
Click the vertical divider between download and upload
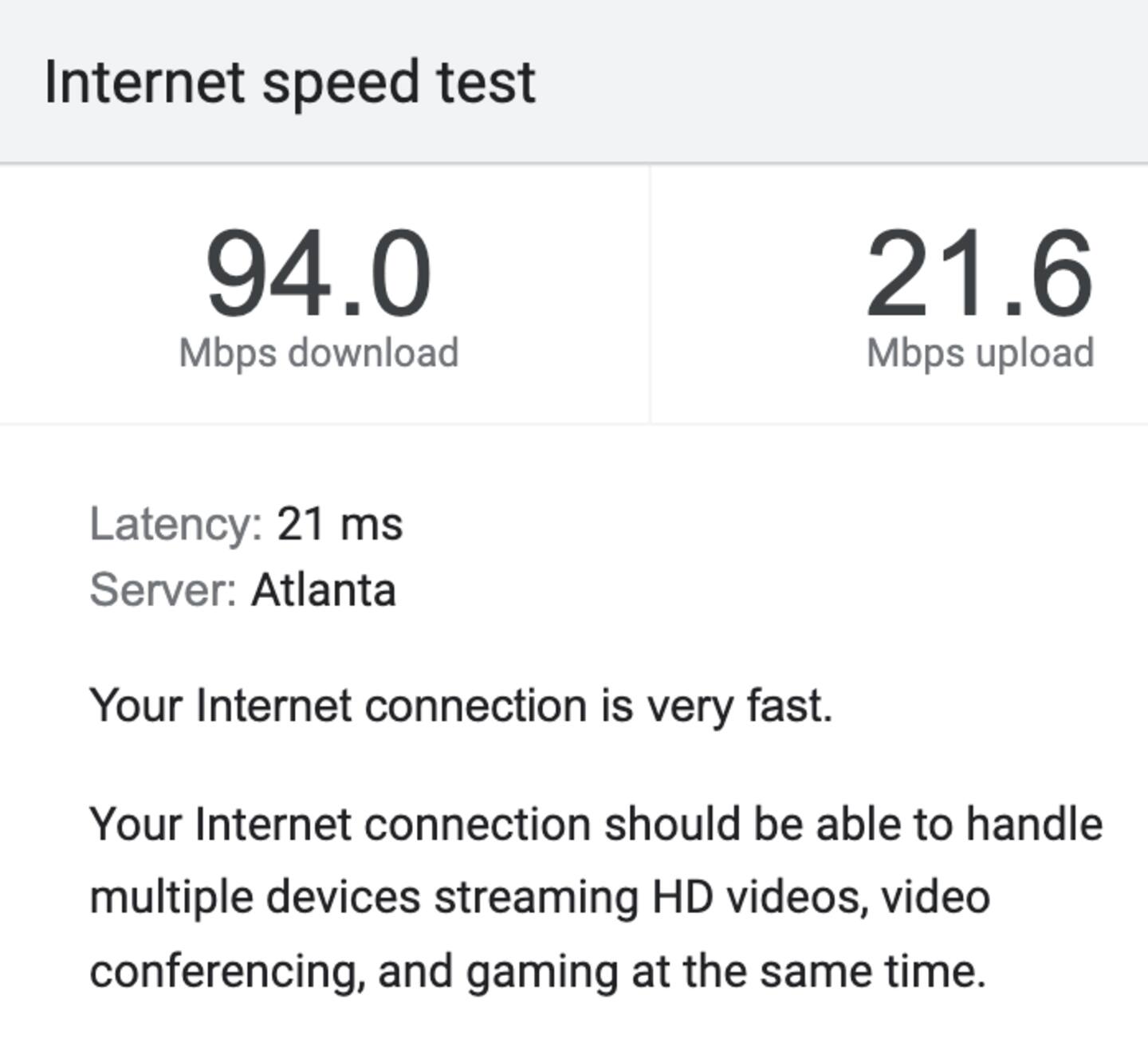coord(650,293)
